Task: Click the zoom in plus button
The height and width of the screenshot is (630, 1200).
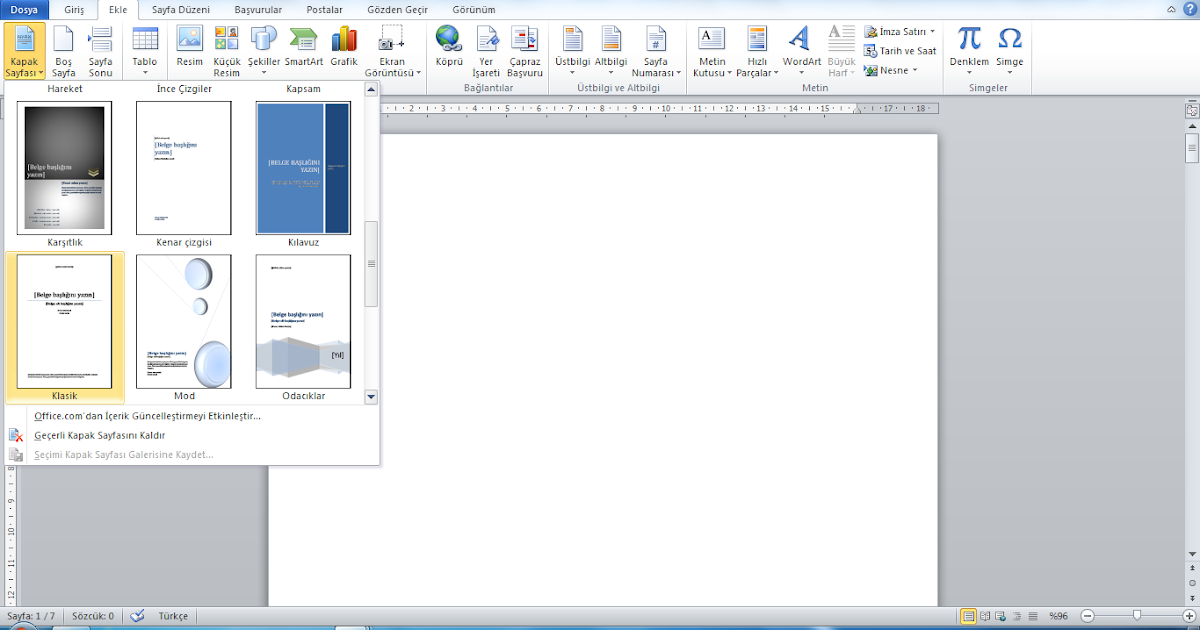Action: click(1188, 616)
